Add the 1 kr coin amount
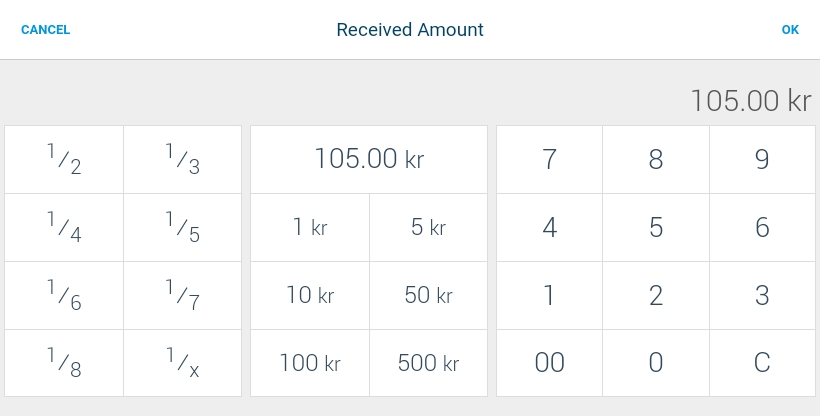This screenshot has height=416, width=820. [310, 228]
